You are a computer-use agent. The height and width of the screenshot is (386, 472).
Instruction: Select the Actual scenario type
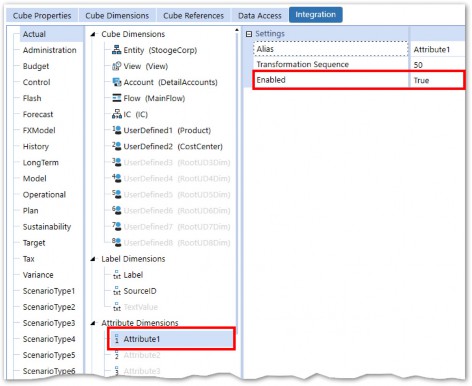pos(34,34)
